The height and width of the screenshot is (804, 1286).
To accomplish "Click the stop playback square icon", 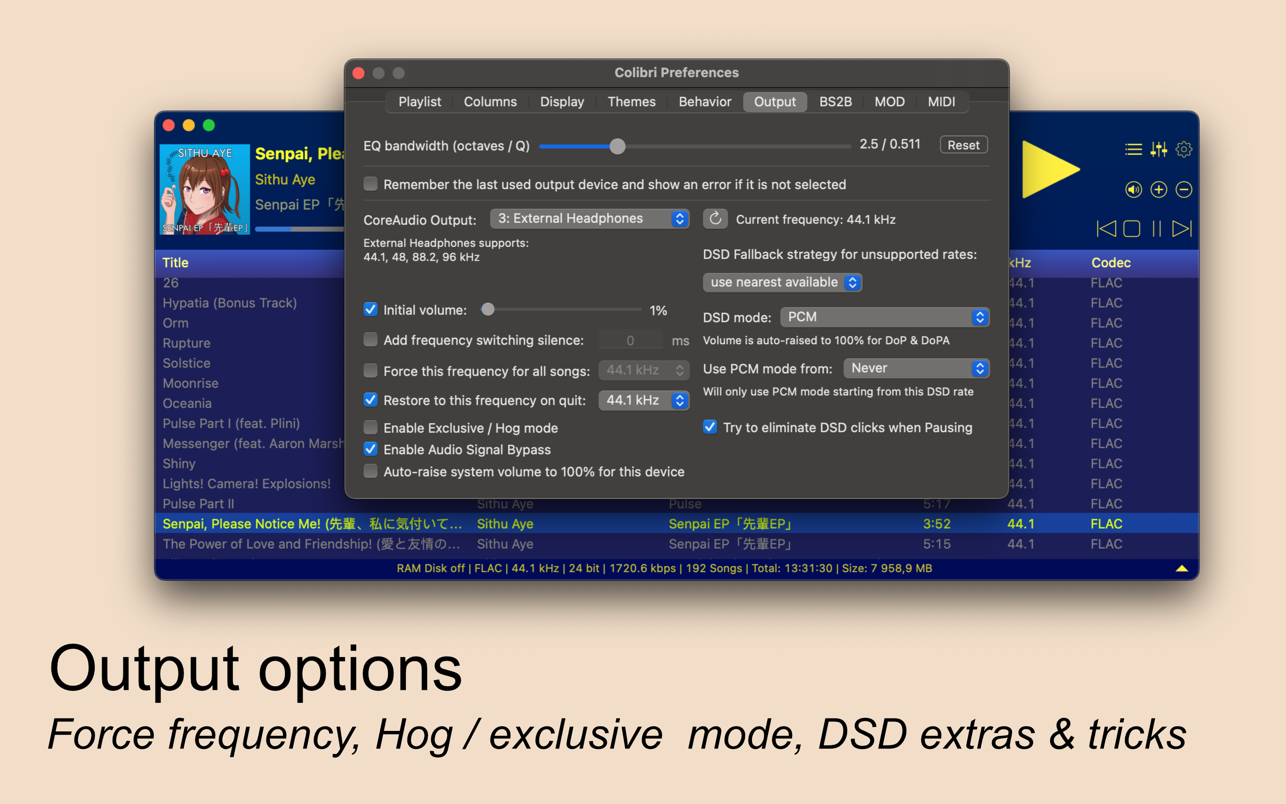I will 1132,229.
